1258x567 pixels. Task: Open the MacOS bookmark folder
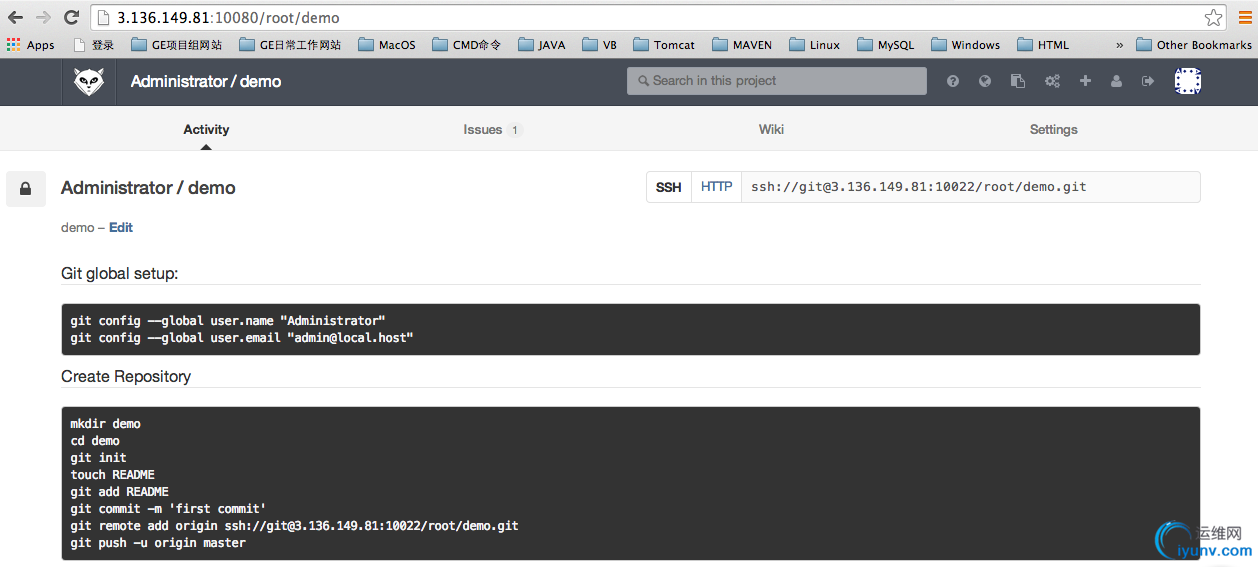(387, 45)
